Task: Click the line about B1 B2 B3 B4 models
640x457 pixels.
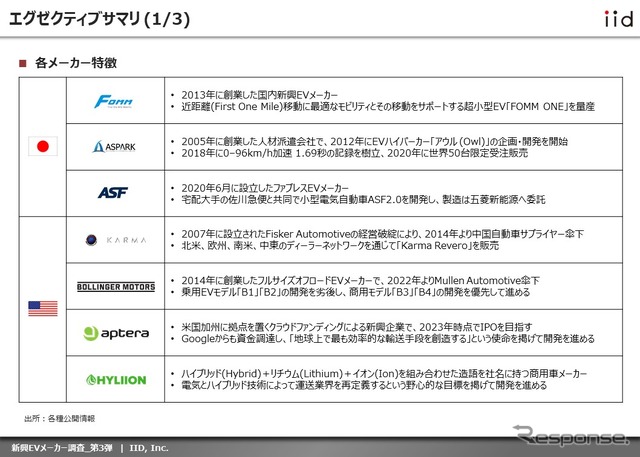Action: (x=356, y=293)
